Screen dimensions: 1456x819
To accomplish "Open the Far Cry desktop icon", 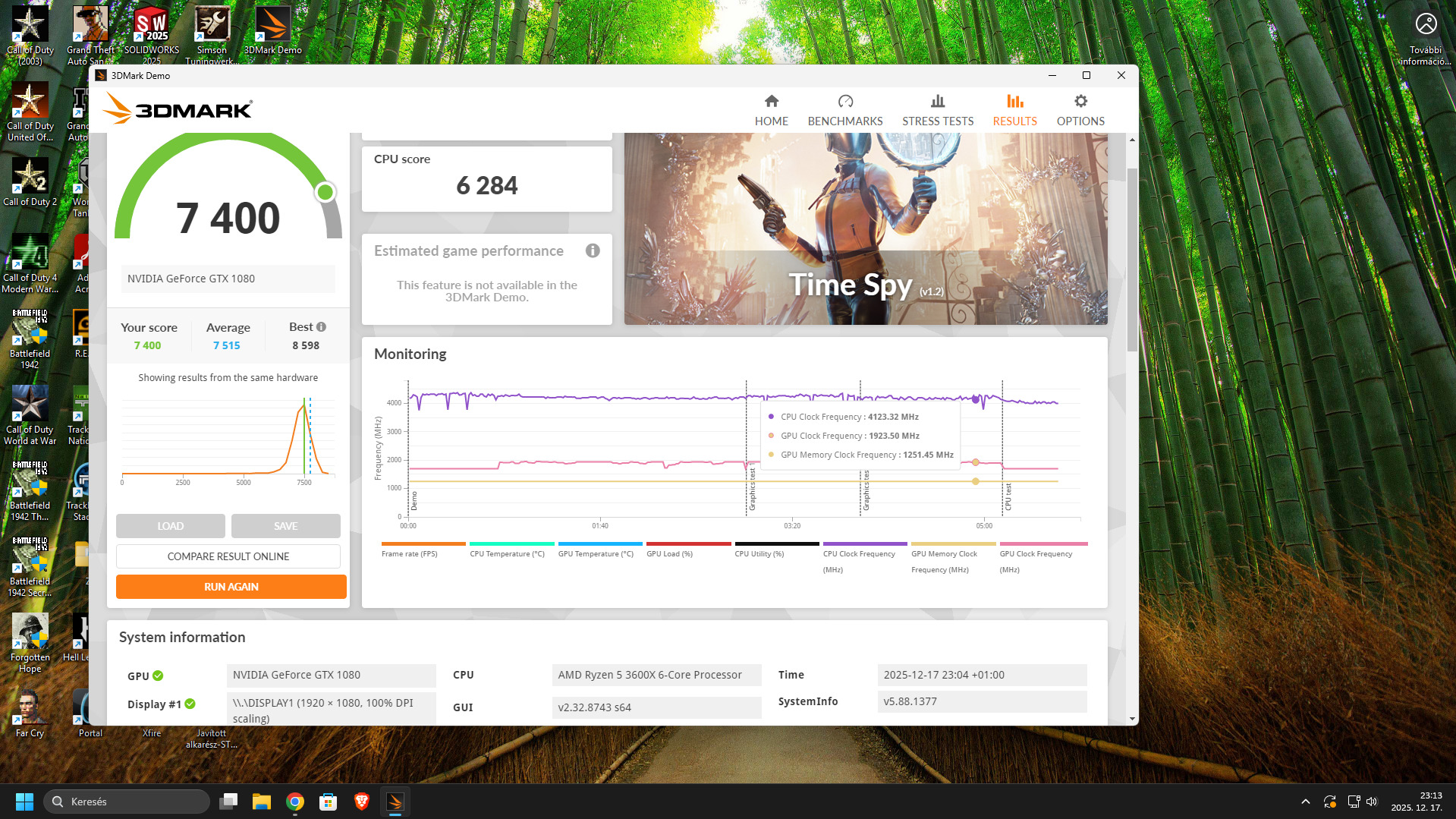I will point(30,713).
